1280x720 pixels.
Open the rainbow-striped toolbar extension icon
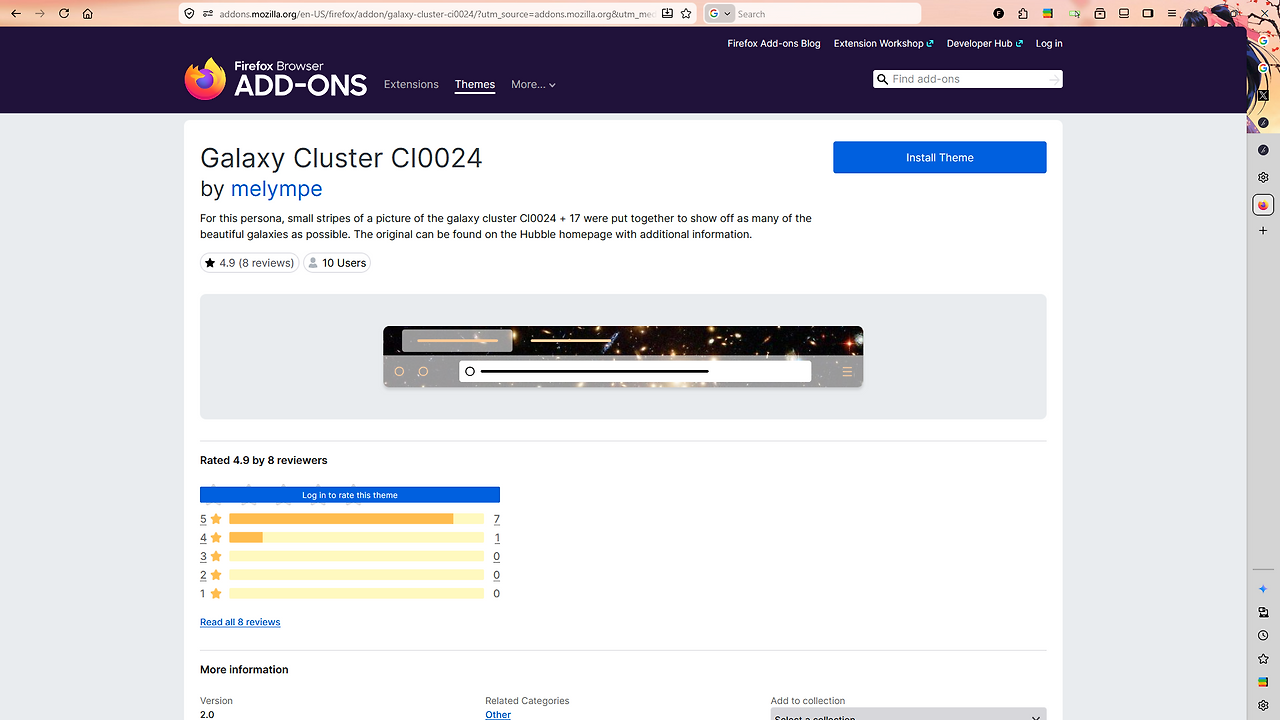click(x=1048, y=14)
